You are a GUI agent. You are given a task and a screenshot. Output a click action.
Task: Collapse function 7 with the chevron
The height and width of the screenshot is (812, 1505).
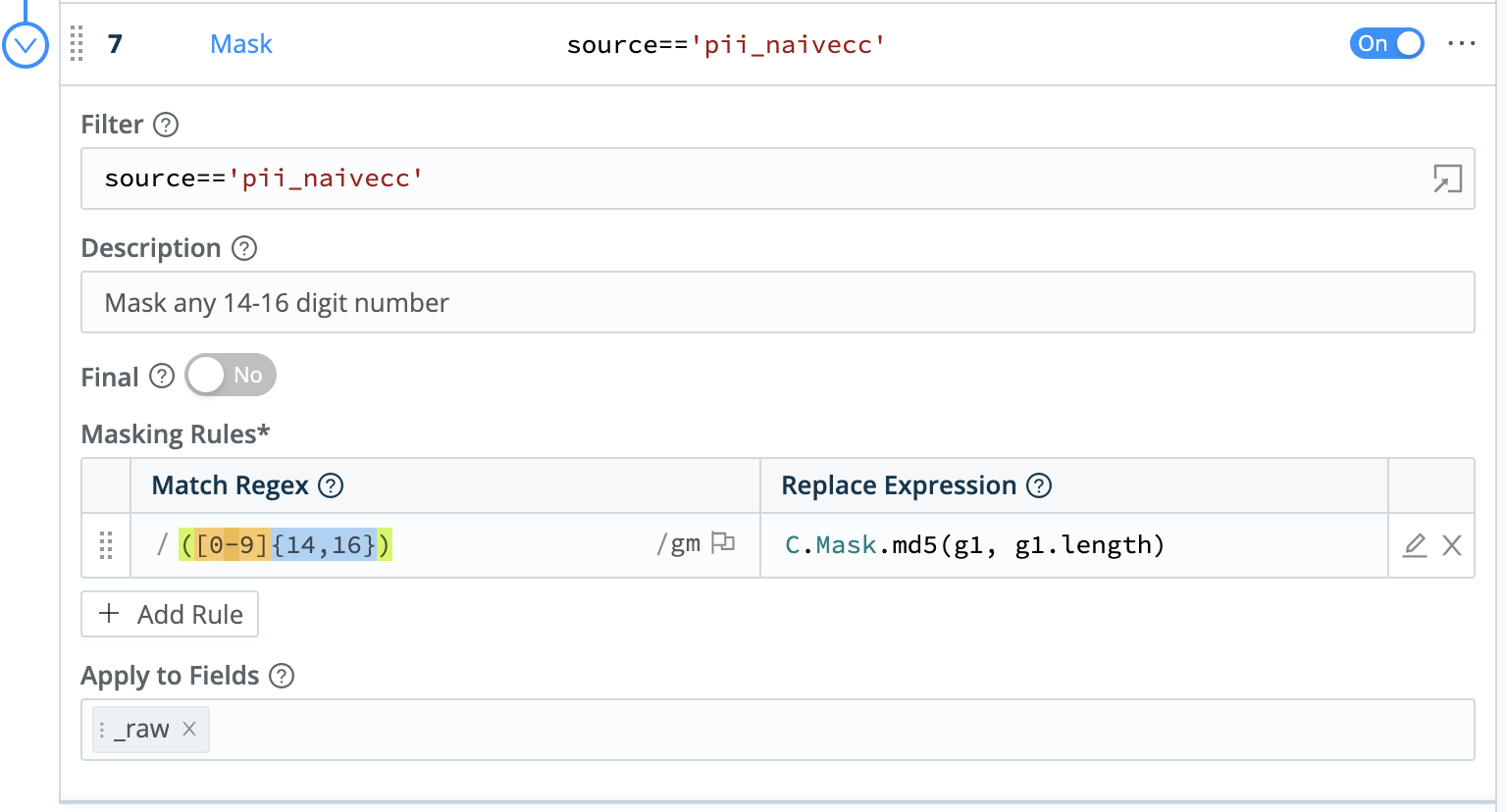pos(26,43)
